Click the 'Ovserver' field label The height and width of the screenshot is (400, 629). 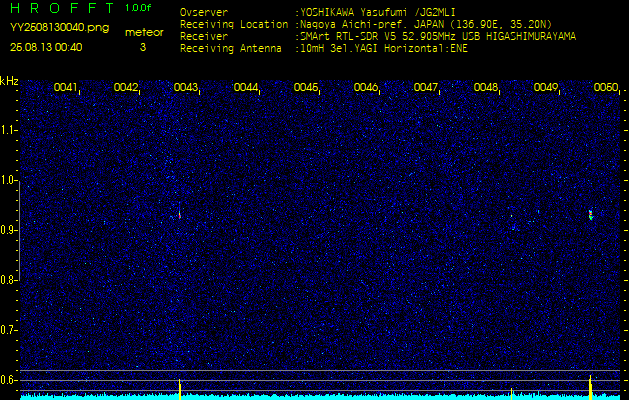204,12
